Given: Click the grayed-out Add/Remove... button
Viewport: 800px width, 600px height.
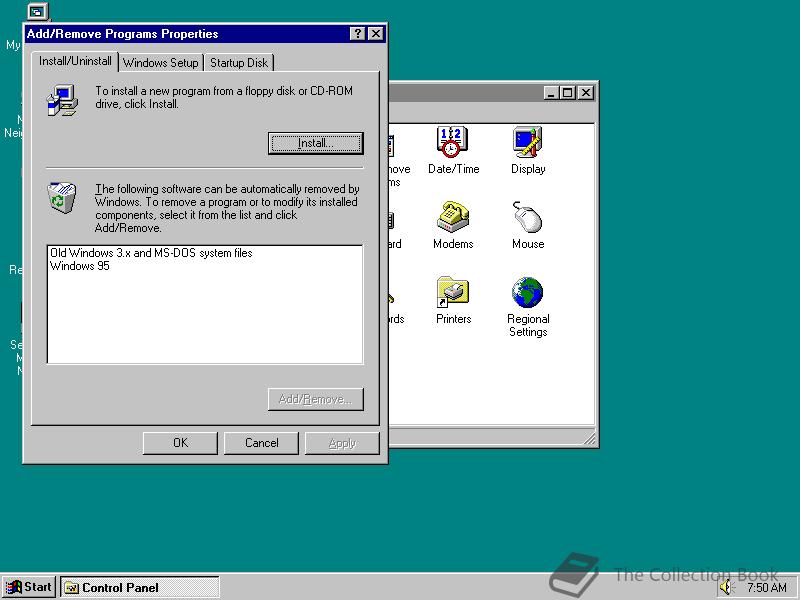Looking at the screenshot, I should pyautogui.click(x=316, y=399).
